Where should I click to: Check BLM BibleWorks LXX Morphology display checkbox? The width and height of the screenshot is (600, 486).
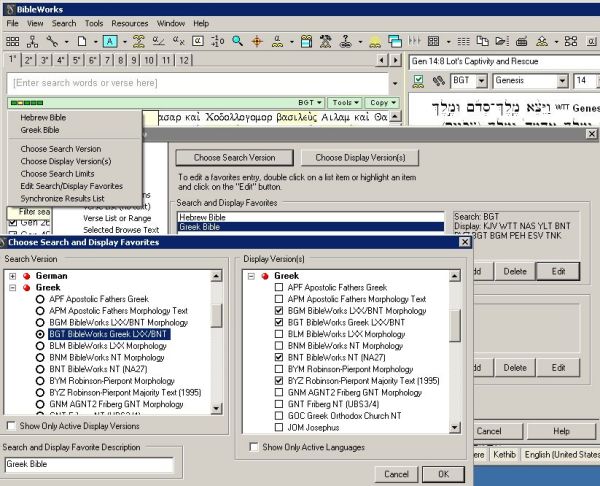279,334
